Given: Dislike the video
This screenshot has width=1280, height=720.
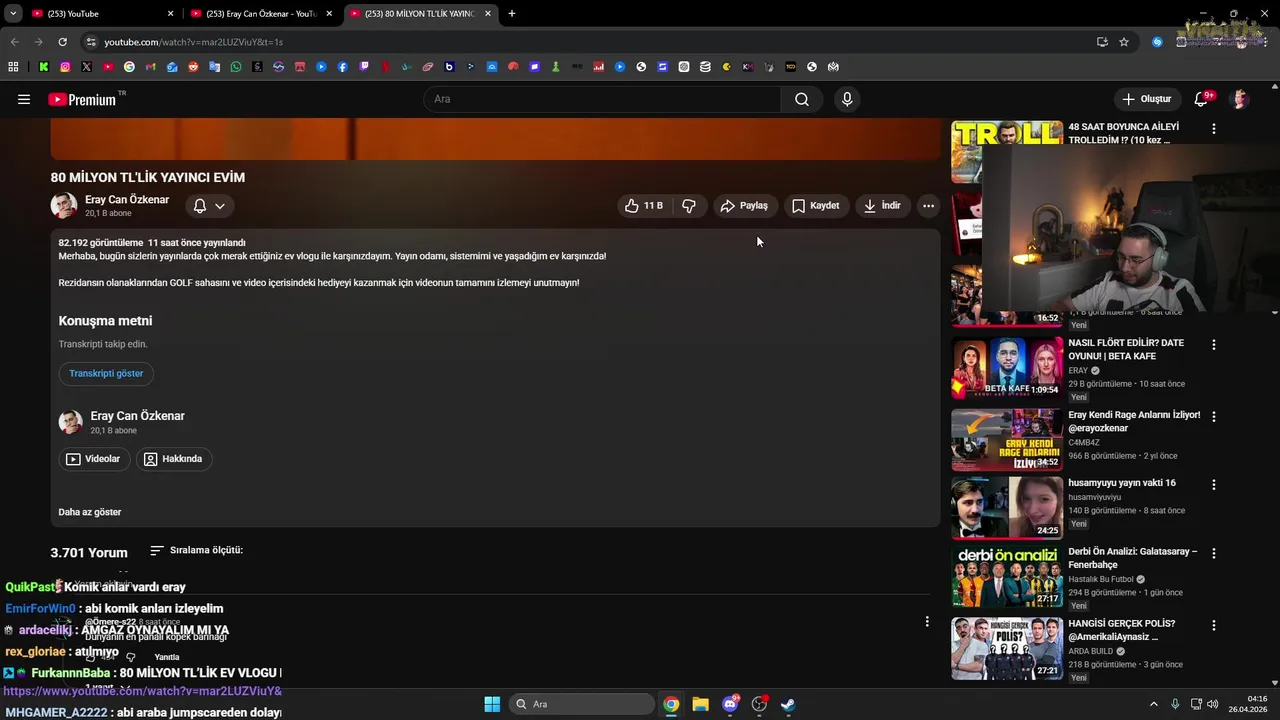Looking at the screenshot, I should coord(689,206).
